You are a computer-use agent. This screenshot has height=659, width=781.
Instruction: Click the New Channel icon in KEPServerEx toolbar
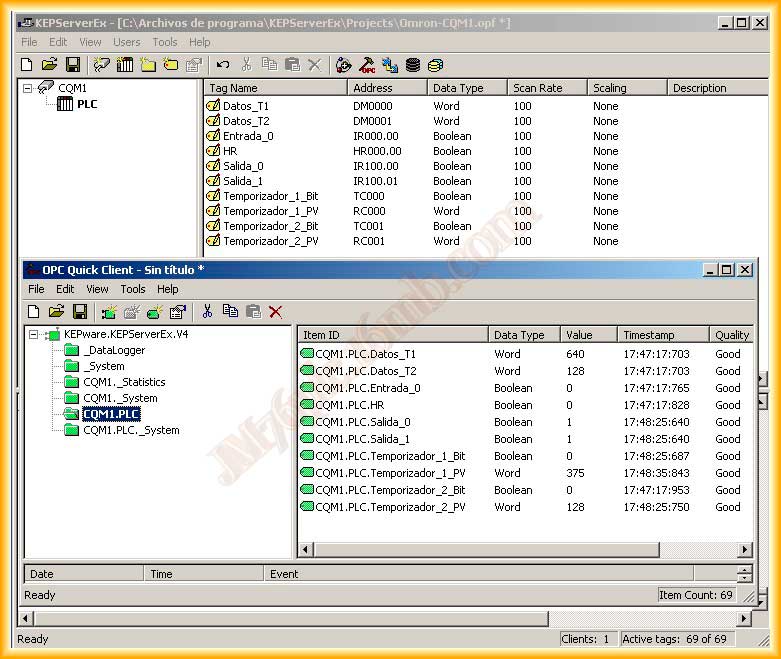click(x=101, y=65)
